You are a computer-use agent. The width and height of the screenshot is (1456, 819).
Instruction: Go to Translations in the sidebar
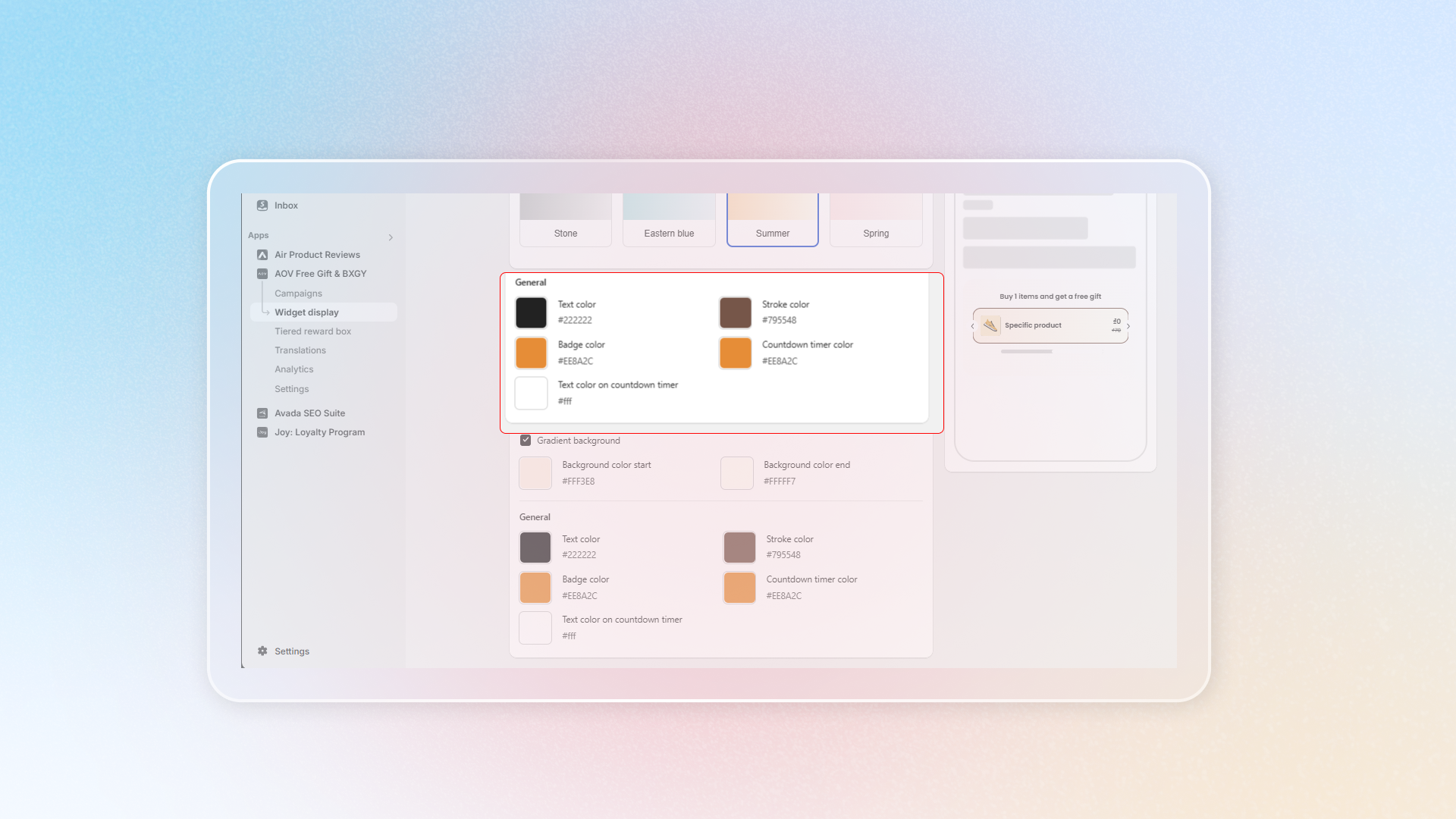[x=300, y=350]
